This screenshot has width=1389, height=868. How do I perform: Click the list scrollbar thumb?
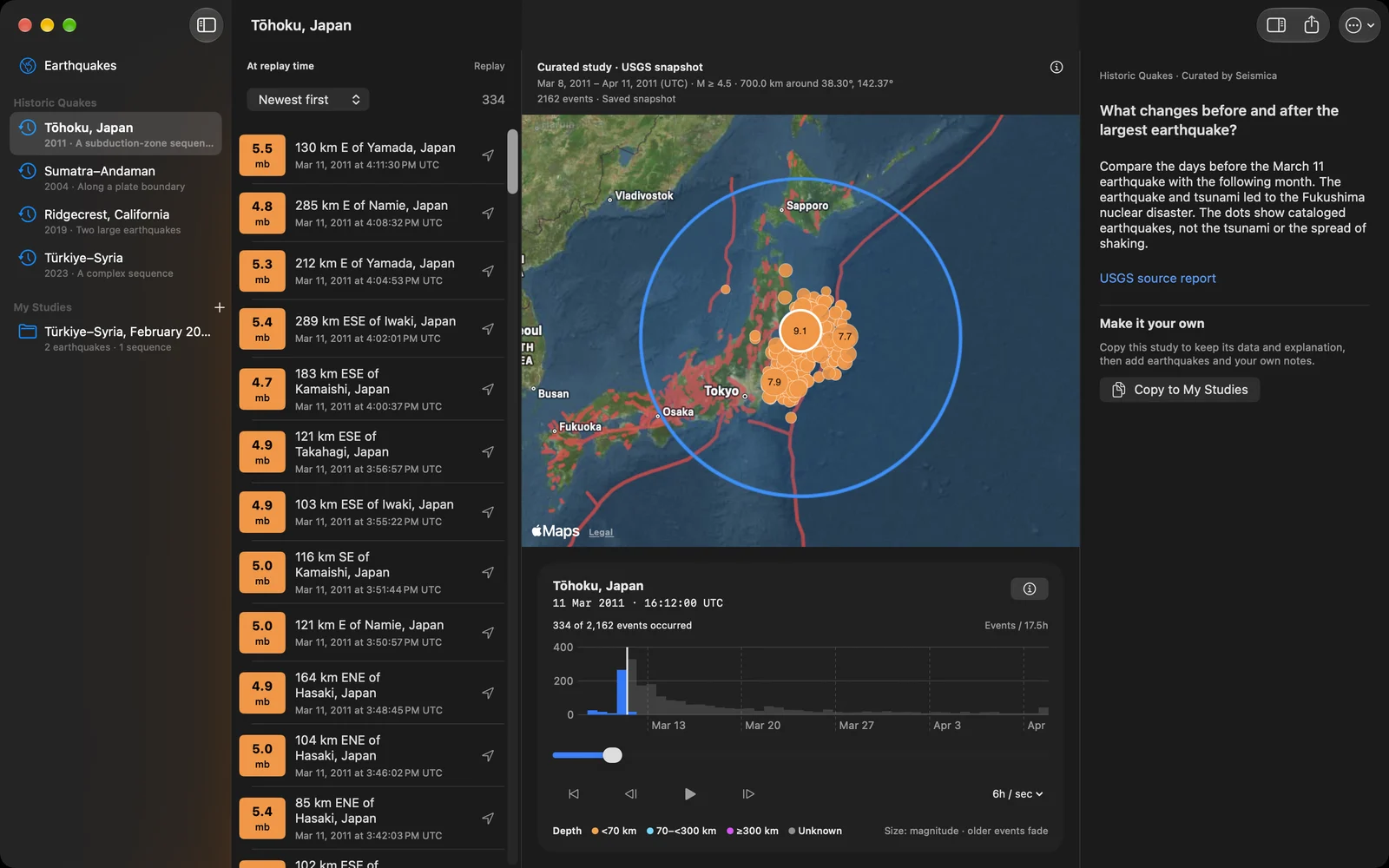[513, 161]
